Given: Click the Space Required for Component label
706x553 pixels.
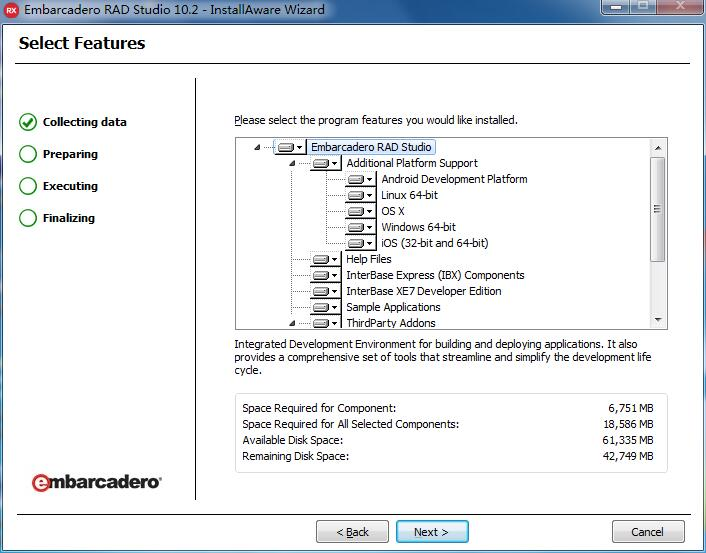Looking at the screenshot, I should click(x=319, y=408).
